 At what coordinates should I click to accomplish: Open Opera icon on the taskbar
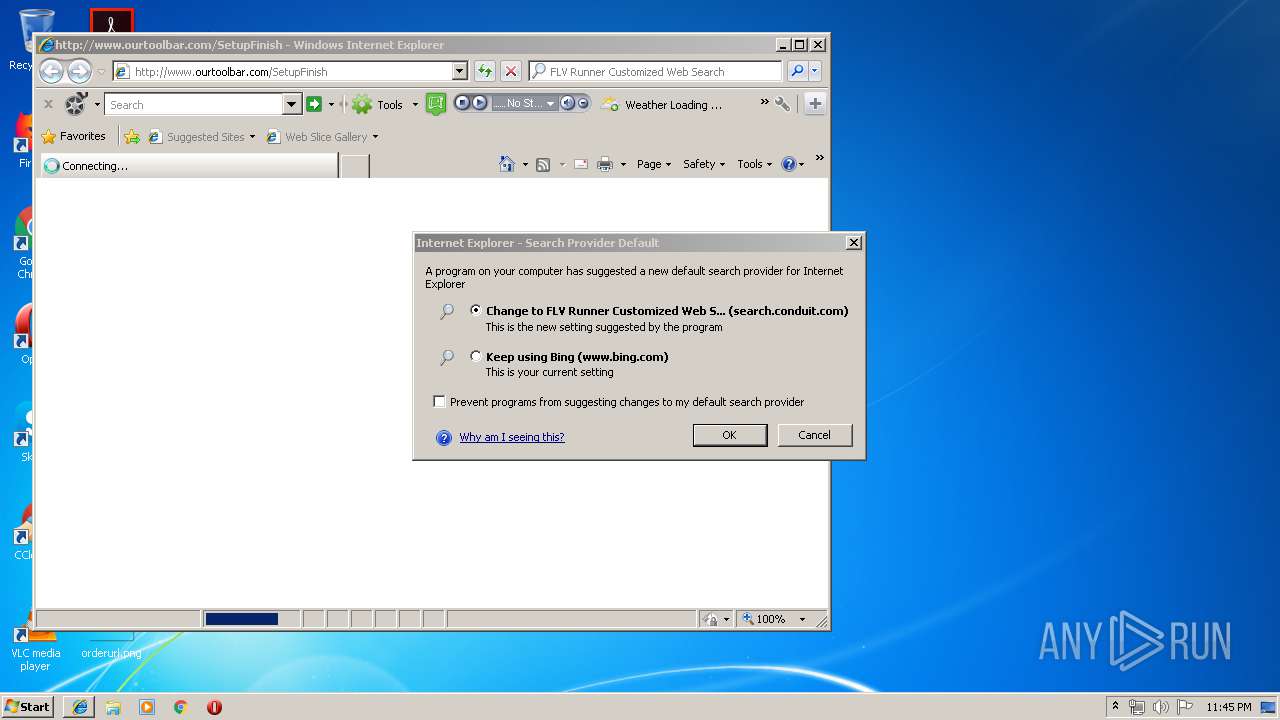pos(214,707)
